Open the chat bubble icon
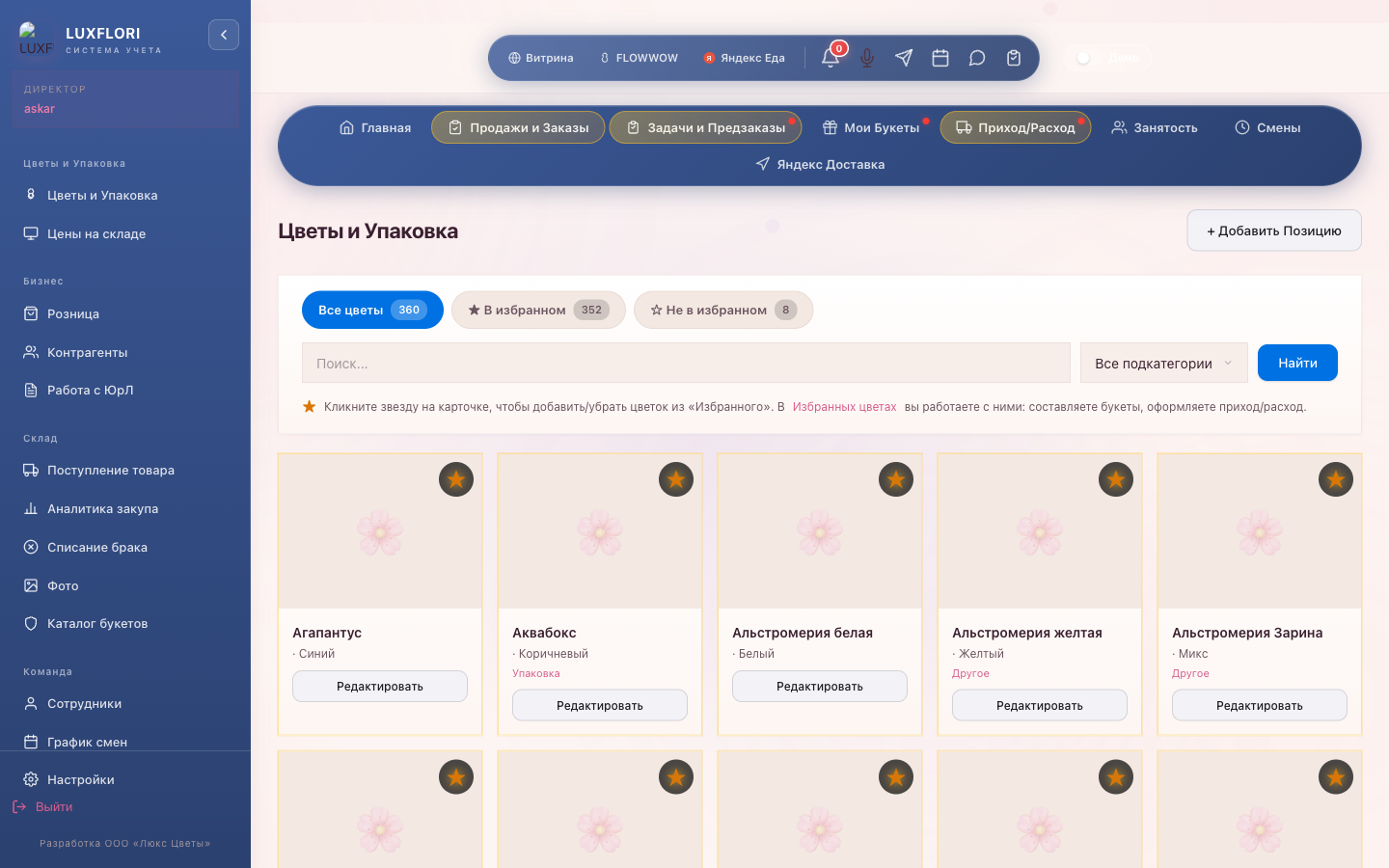This screenshot has width=1389, height=868. click(x=977, y=58)
